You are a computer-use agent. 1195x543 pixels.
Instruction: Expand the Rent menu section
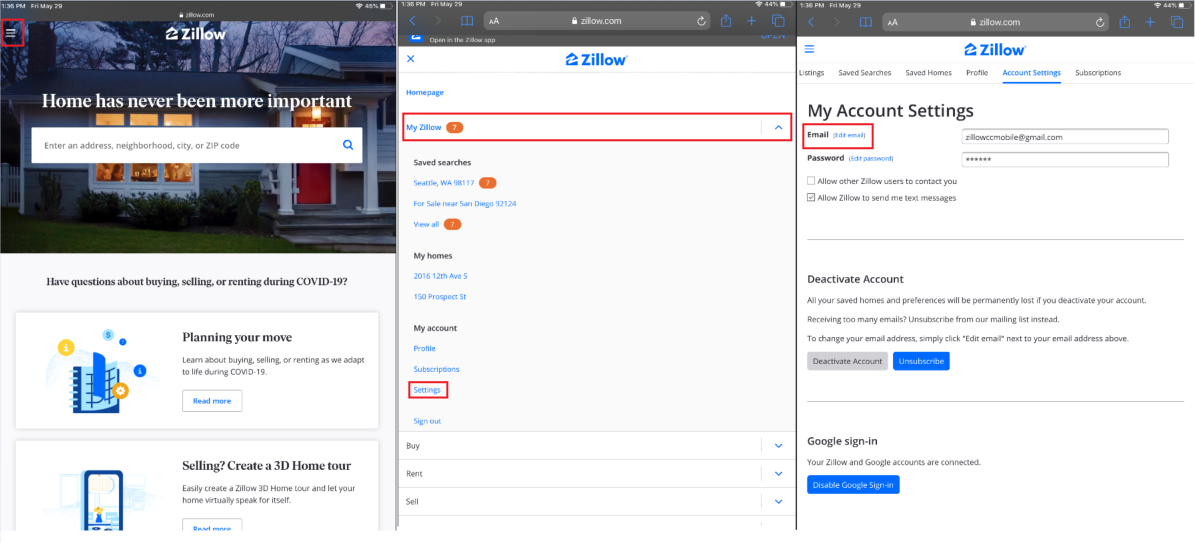pos(778,474)
